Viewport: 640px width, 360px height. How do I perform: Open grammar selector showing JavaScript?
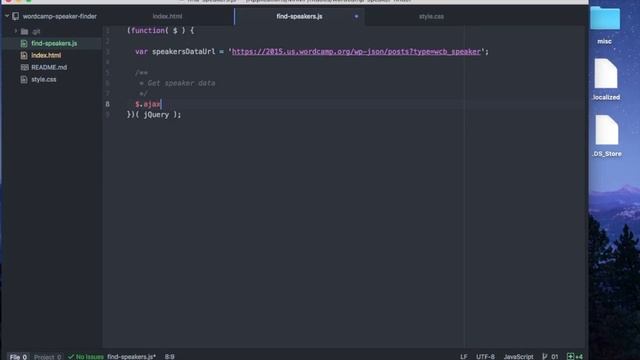coord(518,357)
